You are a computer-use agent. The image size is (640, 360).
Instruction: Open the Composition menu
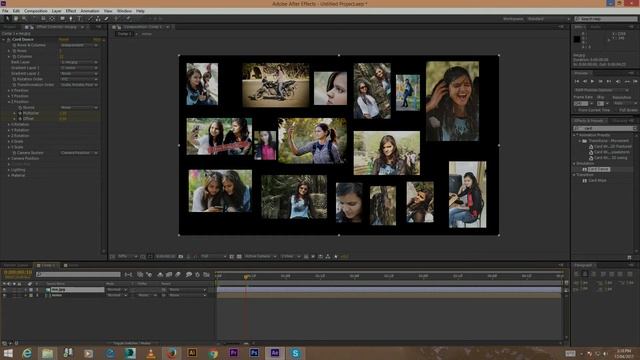tap(36, 11)
